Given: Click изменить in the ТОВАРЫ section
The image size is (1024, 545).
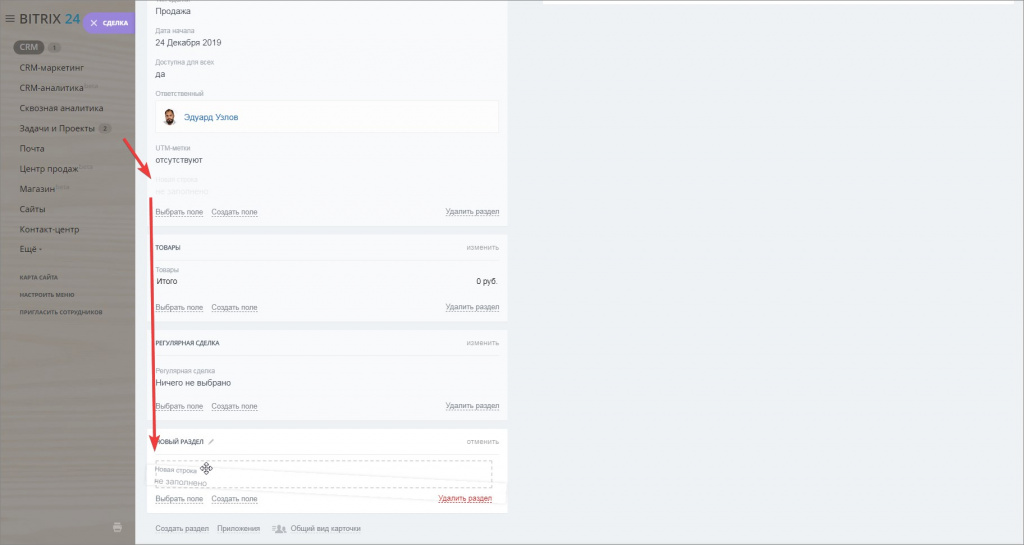Looking at the screenshot, I should click(483, 248).
